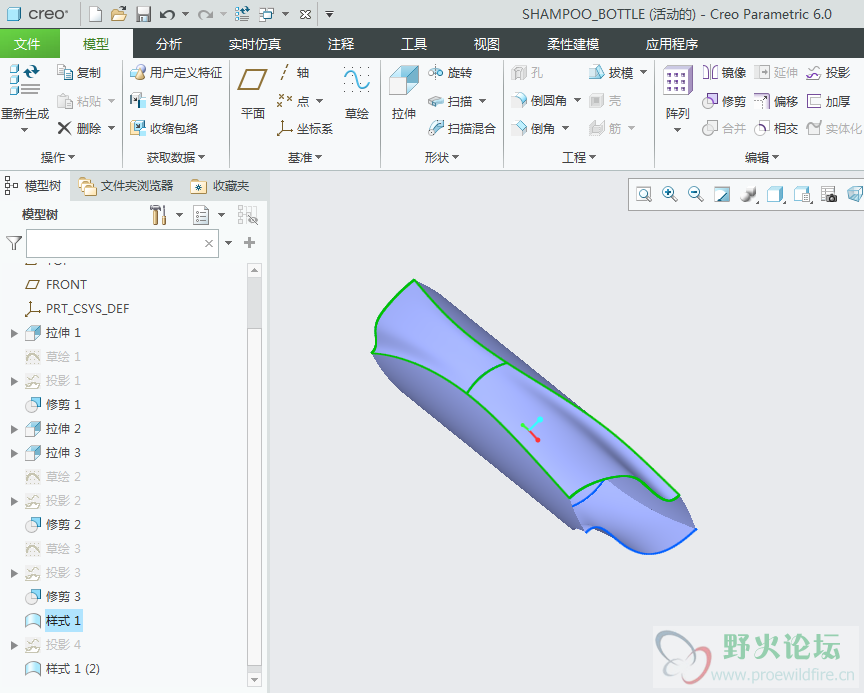Open the 文件夹浏览器 folder browser tab
864x693 pixels.
[126, 186]
